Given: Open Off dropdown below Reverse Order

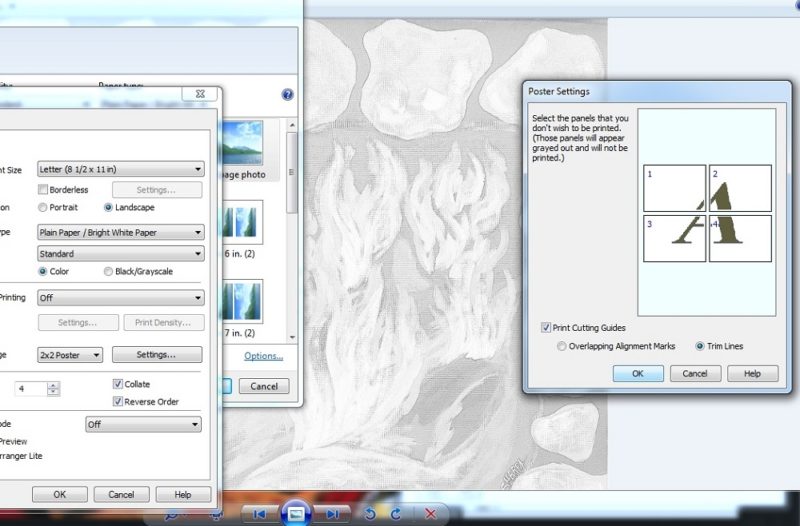Looking at the screenshot, I should (143, 424).
